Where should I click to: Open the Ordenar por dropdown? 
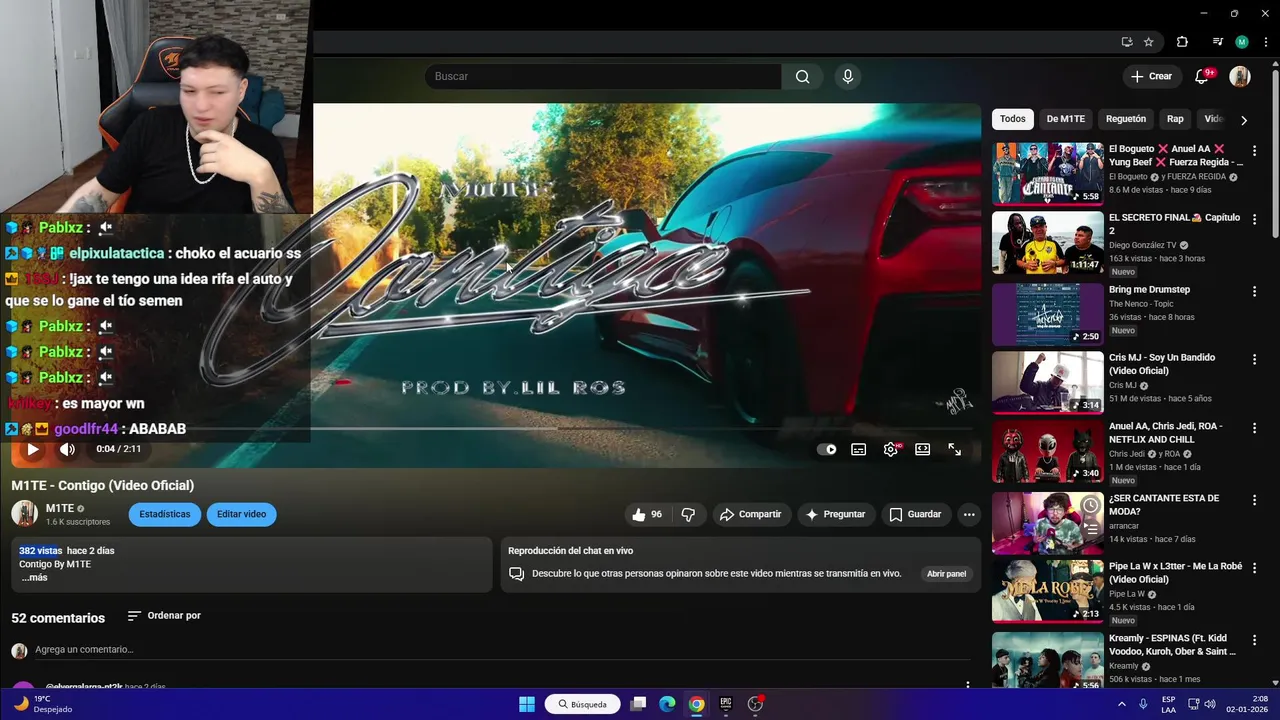[x=164, y=616]
